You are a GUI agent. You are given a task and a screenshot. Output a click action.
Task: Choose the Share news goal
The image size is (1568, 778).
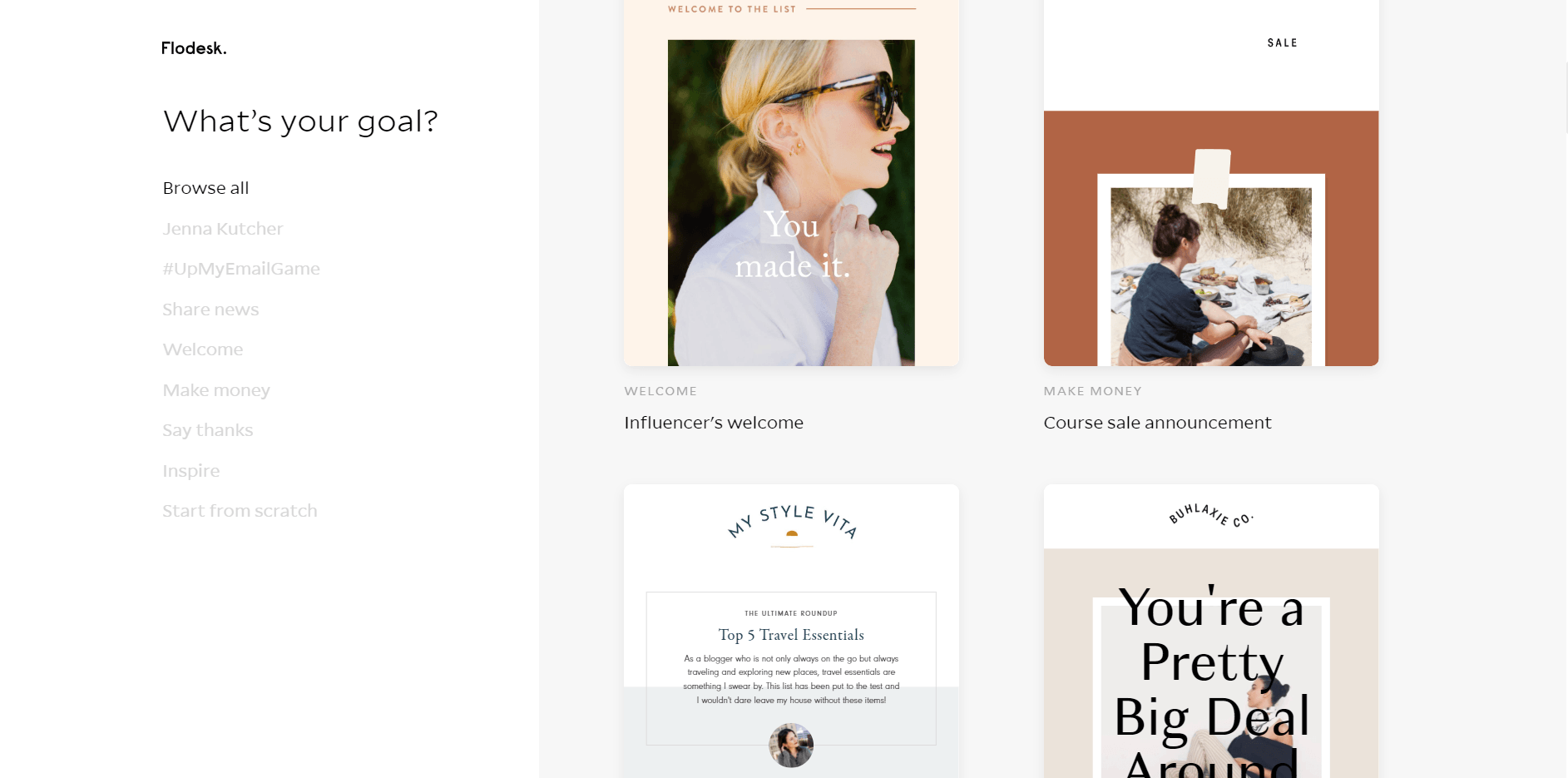pos(210,310)
